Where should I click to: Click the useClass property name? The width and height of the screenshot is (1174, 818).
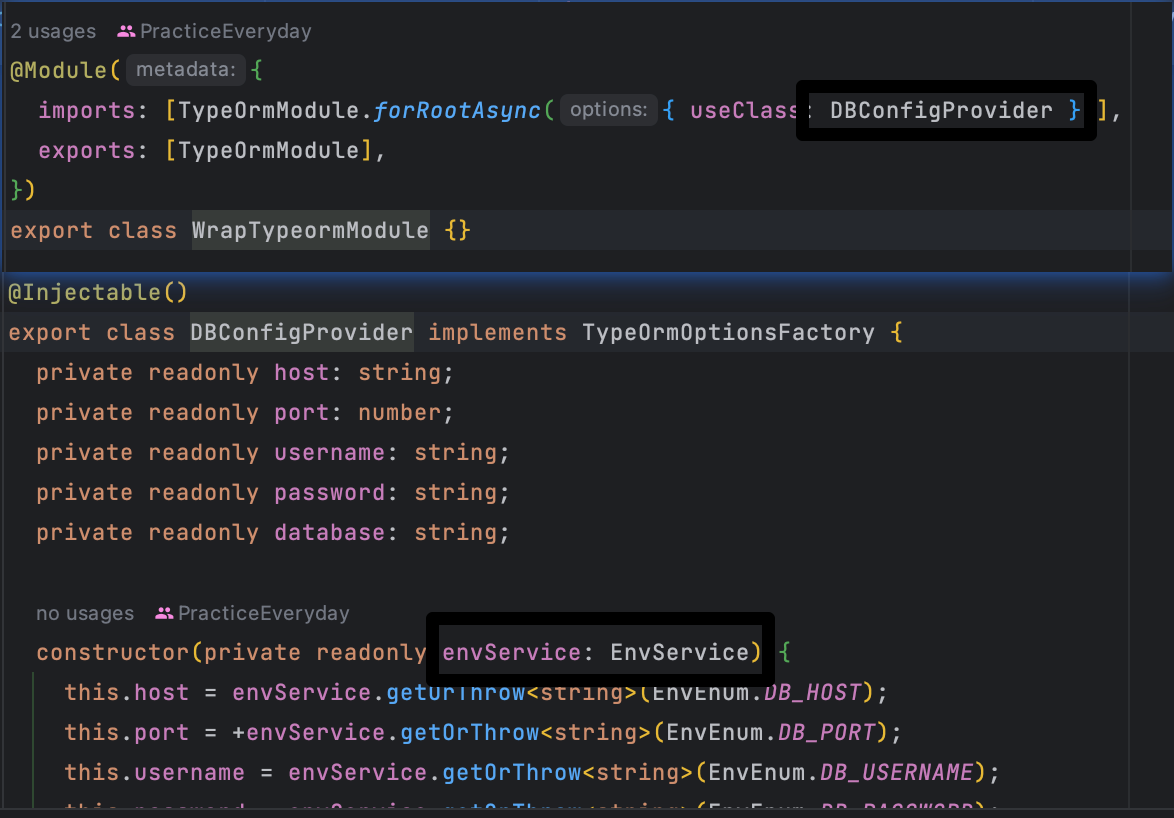click(x=743, y=110)
